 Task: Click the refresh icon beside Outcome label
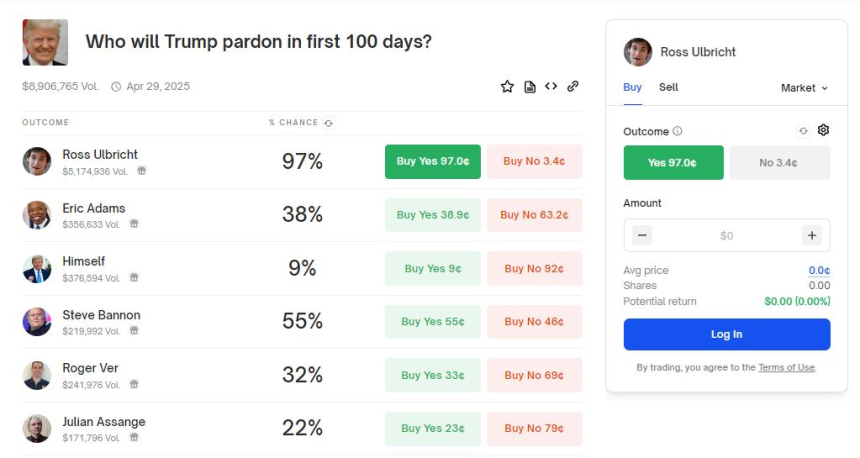[803, 131]
